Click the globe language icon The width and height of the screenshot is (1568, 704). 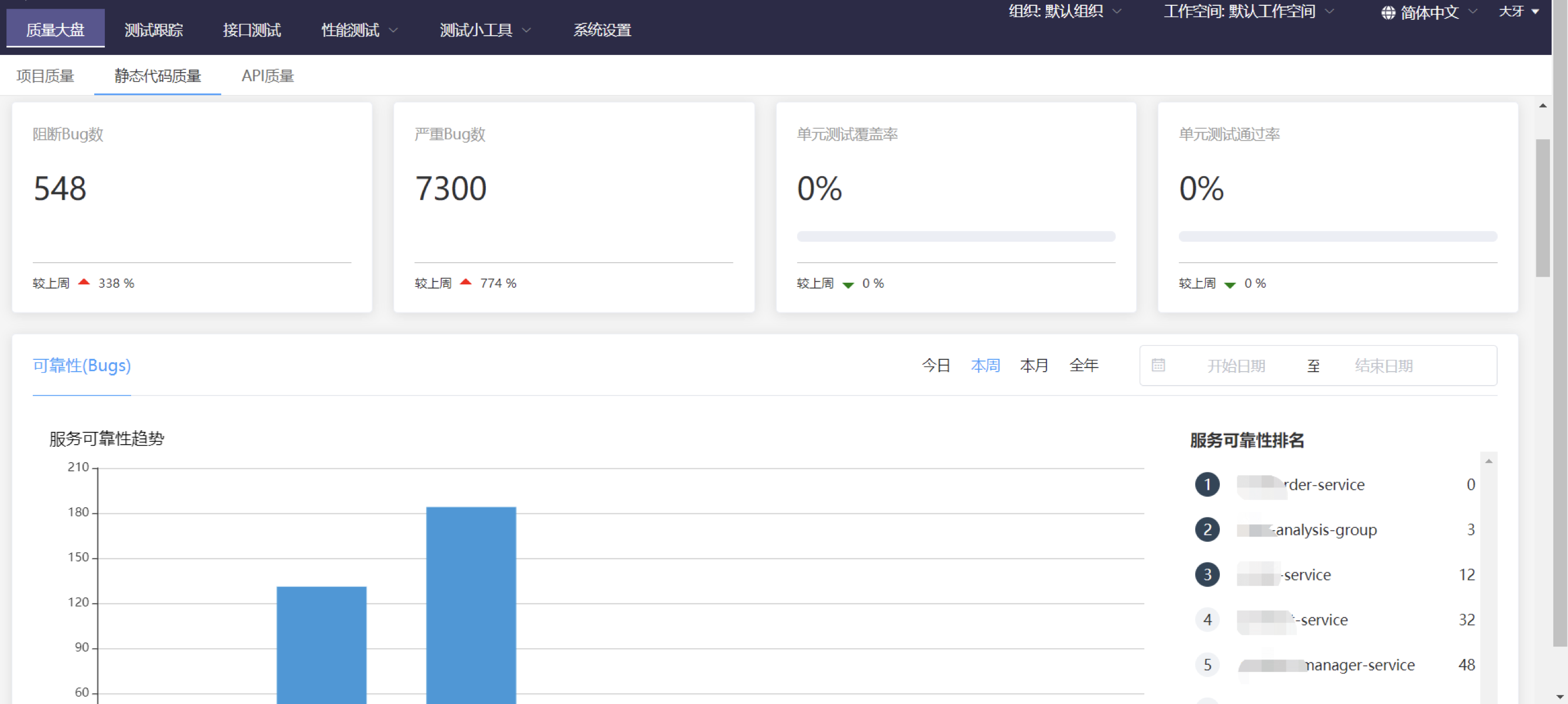click(1388, 13)
